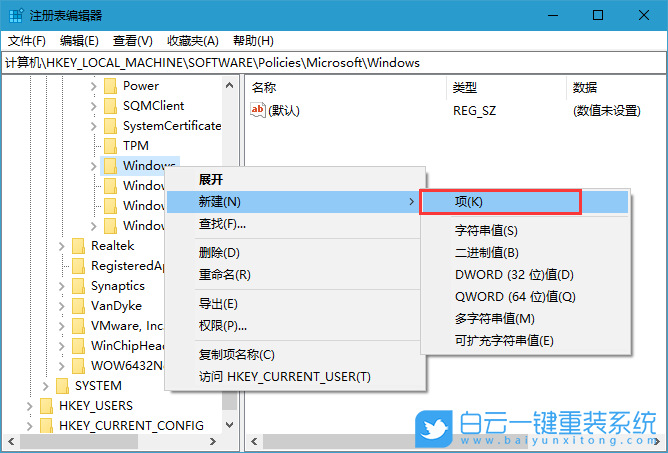The image size is (668, 453).
Task: Click the REG_SZ type cell
Action: 474,111
